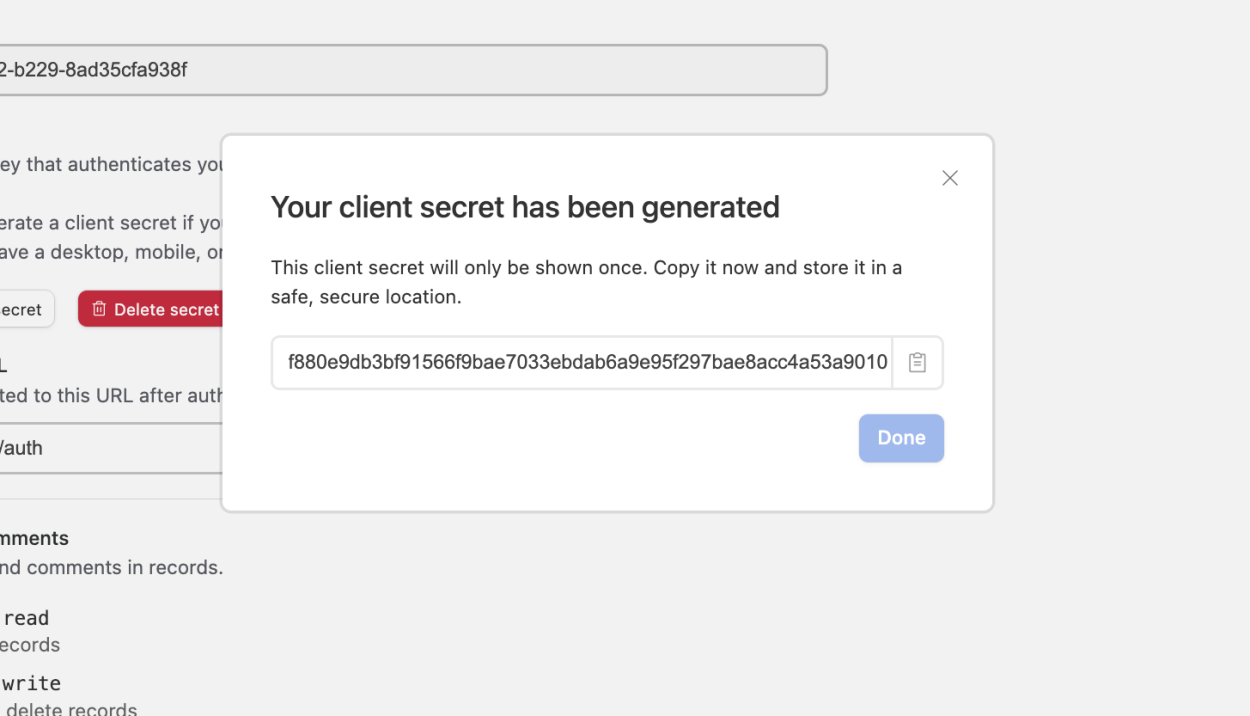Screen dimensions: 1250x716
Task: Copy the client secret with the clipboard icon
Action: [917, 362]
